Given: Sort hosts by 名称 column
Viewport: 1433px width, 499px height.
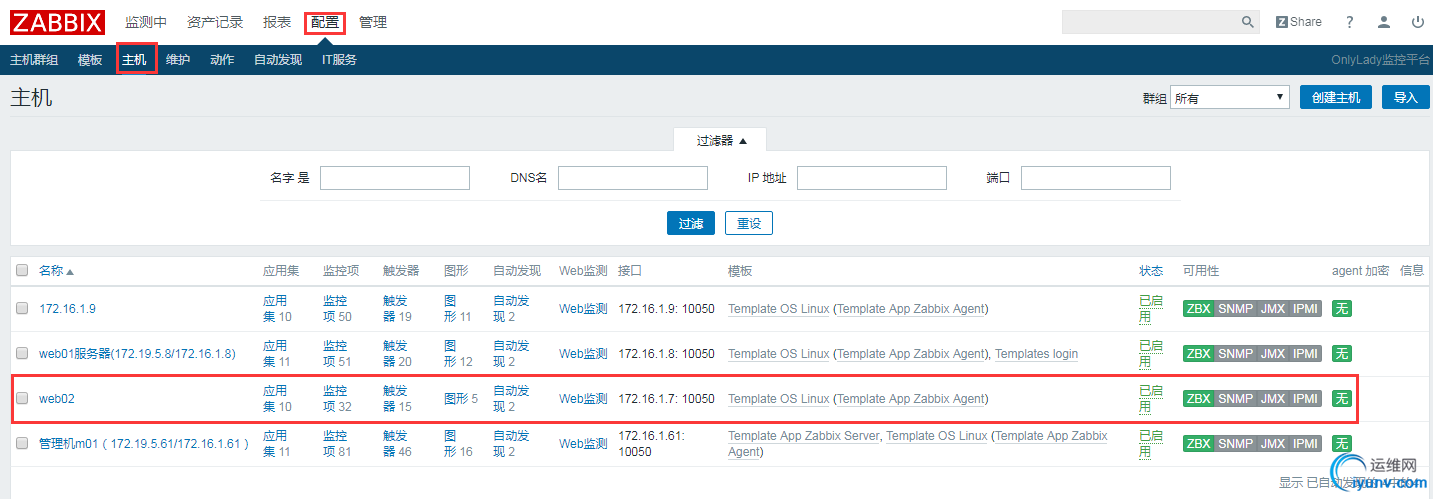Looking at the screenshot, I should 56,271.
